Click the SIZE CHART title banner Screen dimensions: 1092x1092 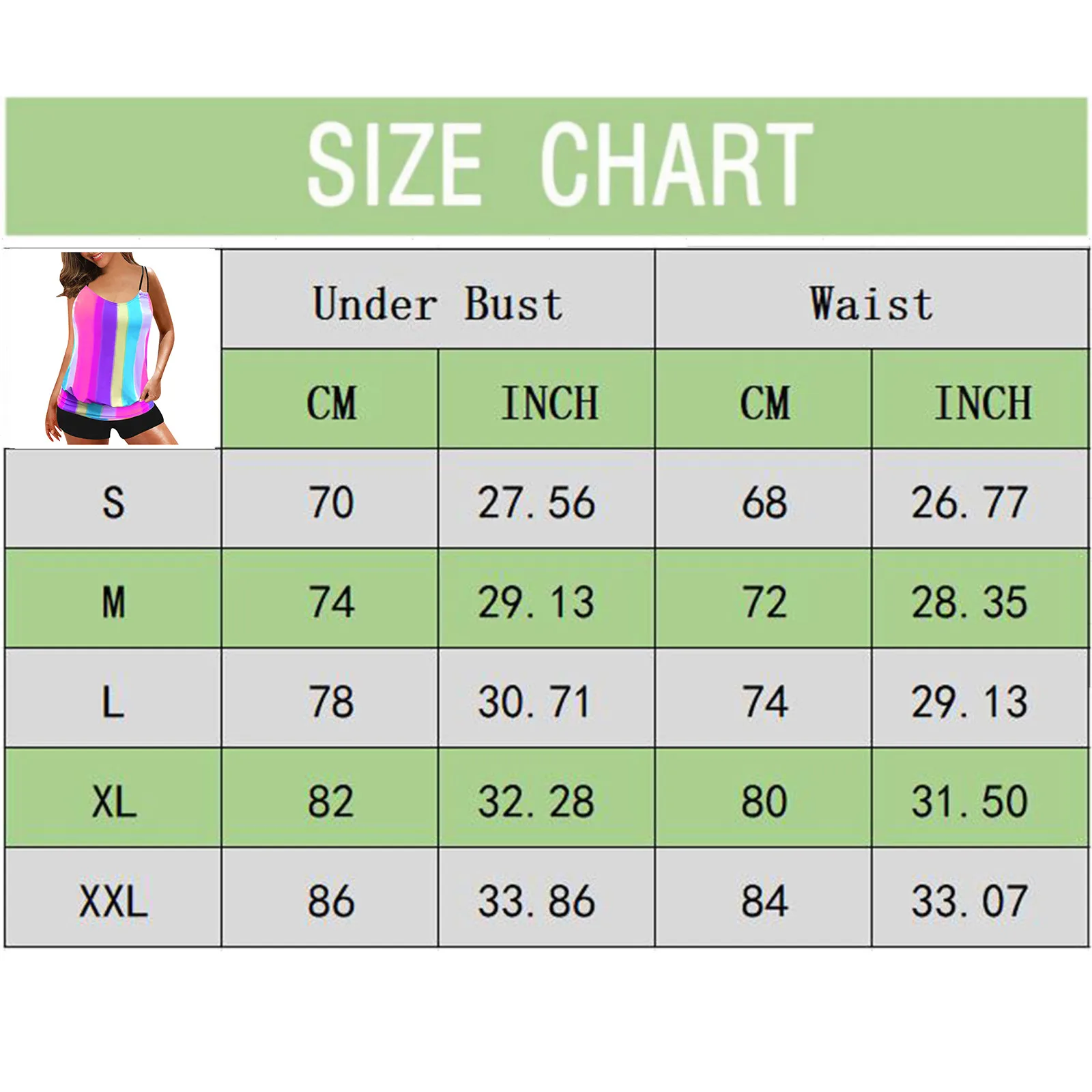[546, 166]
